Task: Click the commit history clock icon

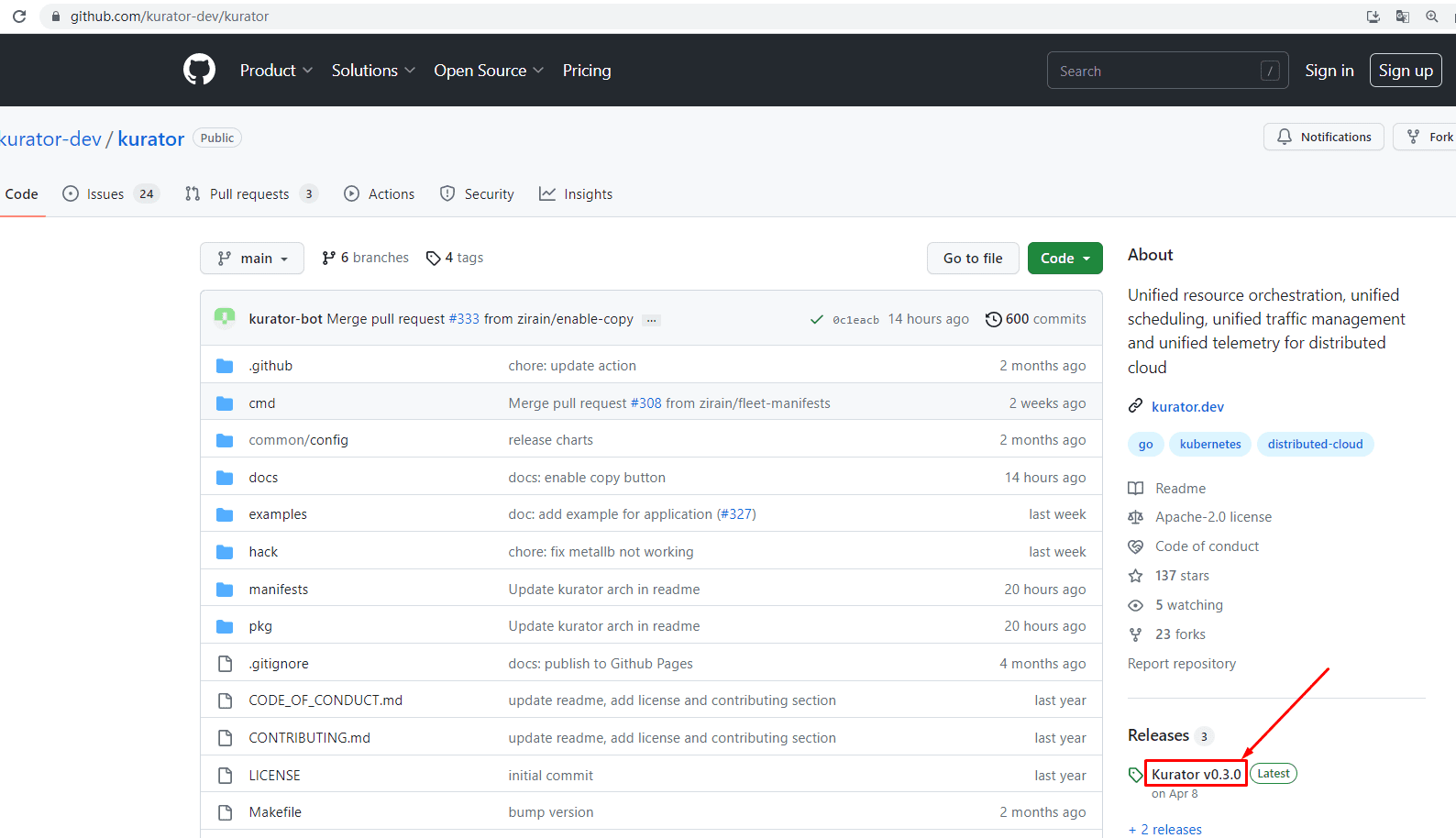Action: pyautogui.click(x=993, y=319)
